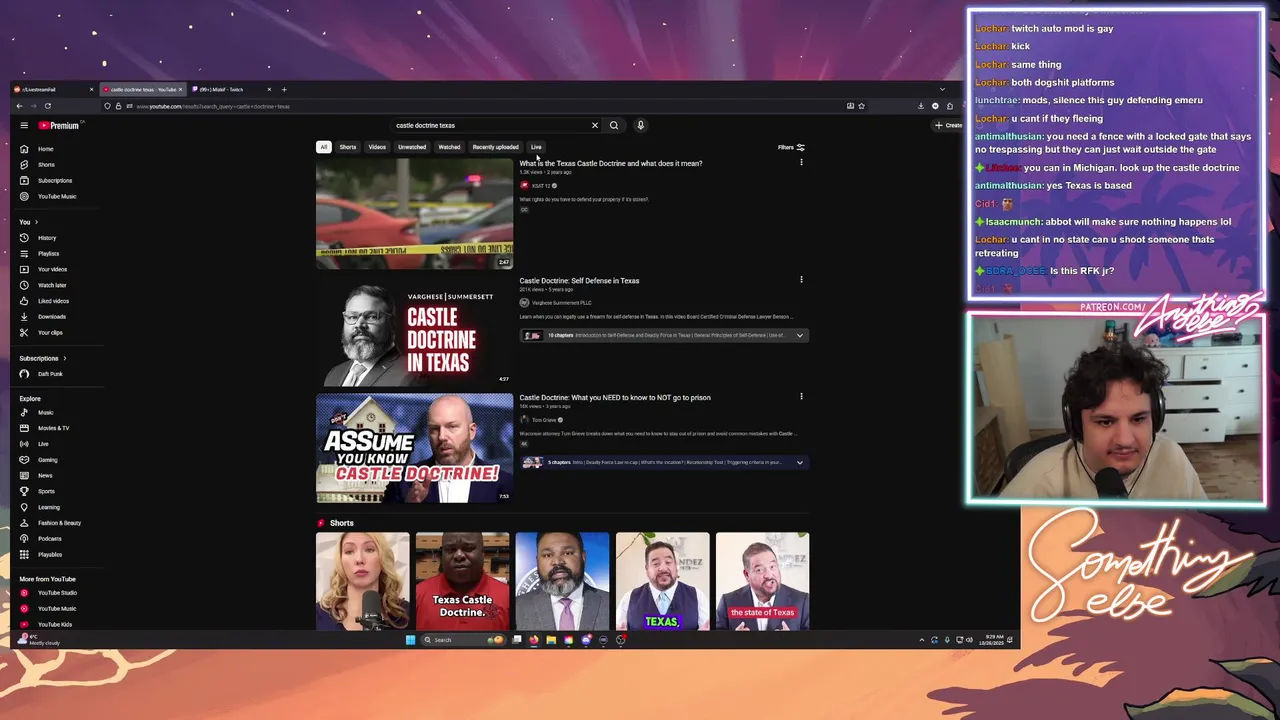Bookmark this page with star icon
Image resolution: width=1280 pixels, height=720 pixels.
(x=861, y=106)
